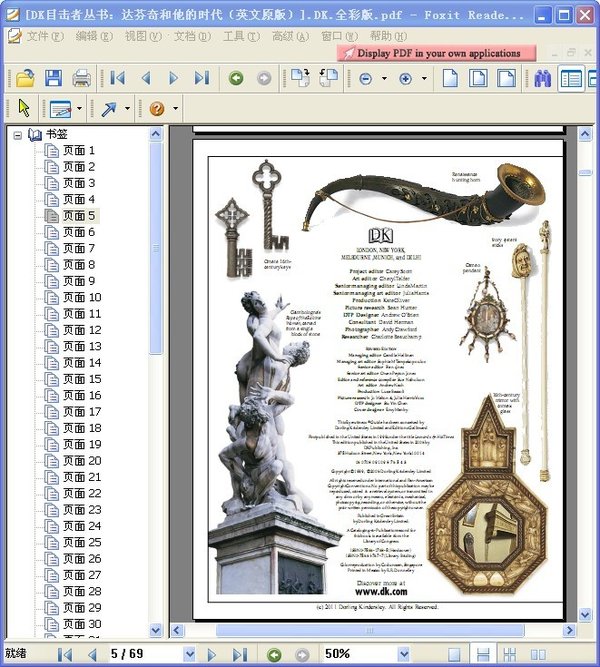600x667 pixels.
Task: Rotate page counterclockwise icon
Action: (x=328, y=78)
